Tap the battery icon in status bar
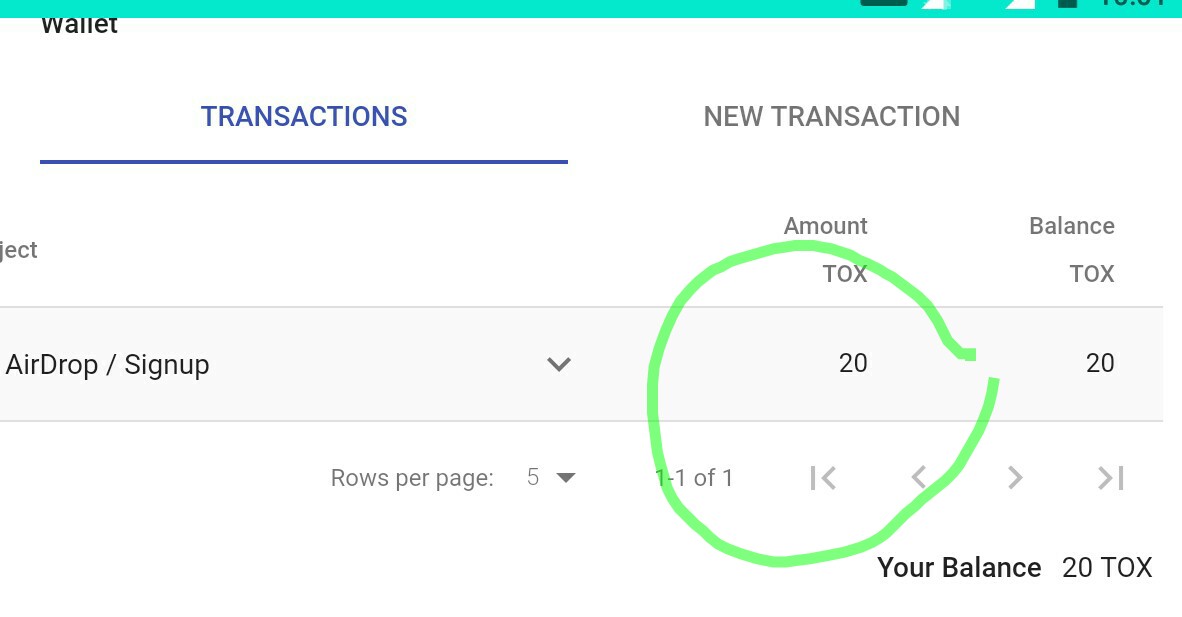Screen dimensions: 1182x617 click(x=1067, y=4)
